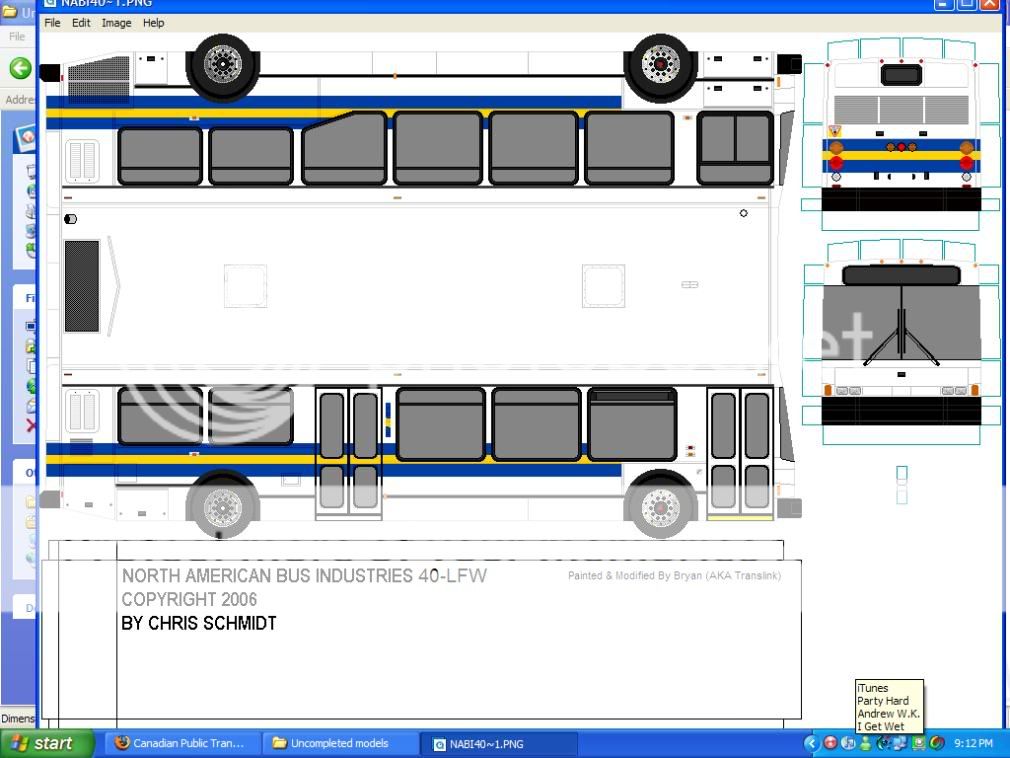Image resolution: width=1010 pixels, height=758 pixels.
Task: Open the File menu of the image viewer
Action: (x=52, y=22)
